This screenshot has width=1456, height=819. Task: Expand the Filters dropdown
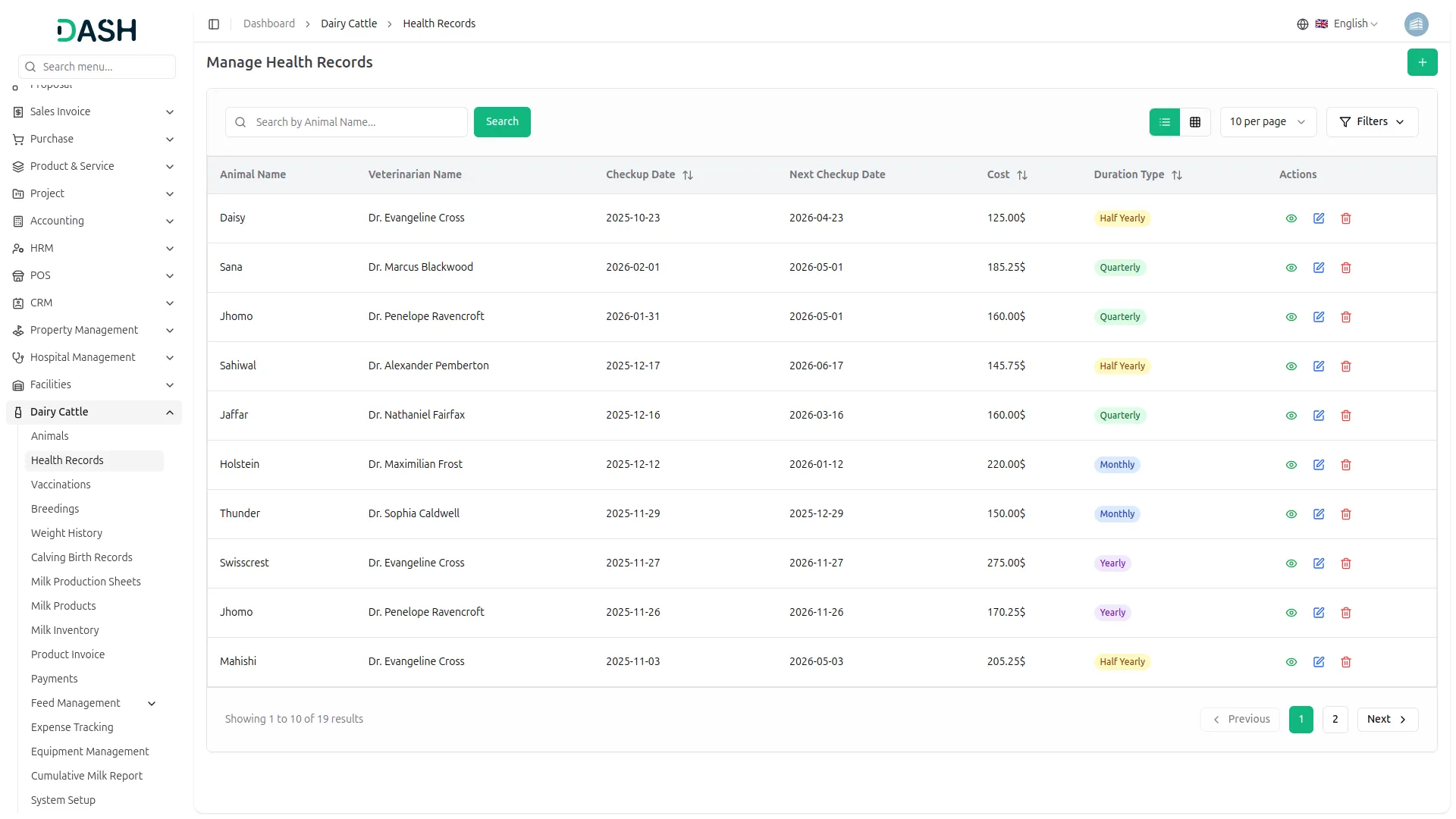(x=1371, y=122)
